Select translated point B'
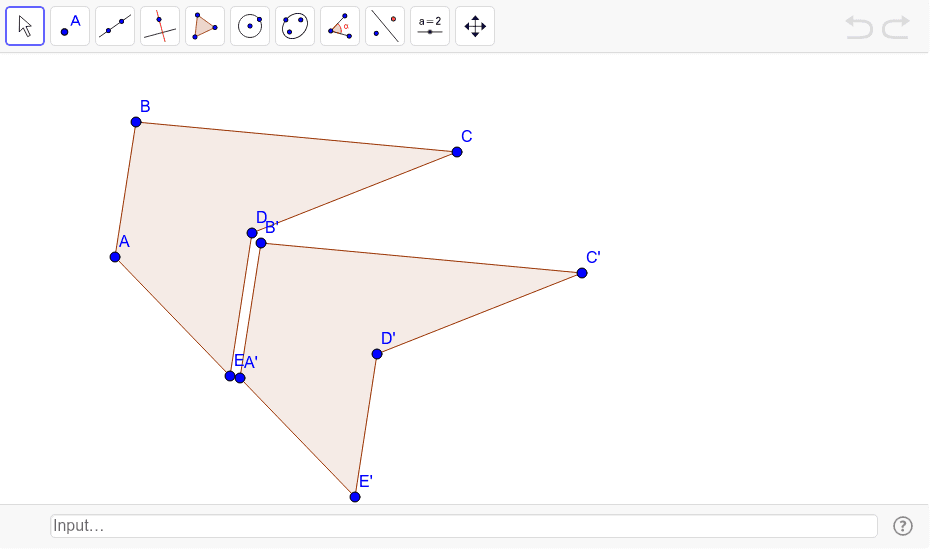 [261, 243]
